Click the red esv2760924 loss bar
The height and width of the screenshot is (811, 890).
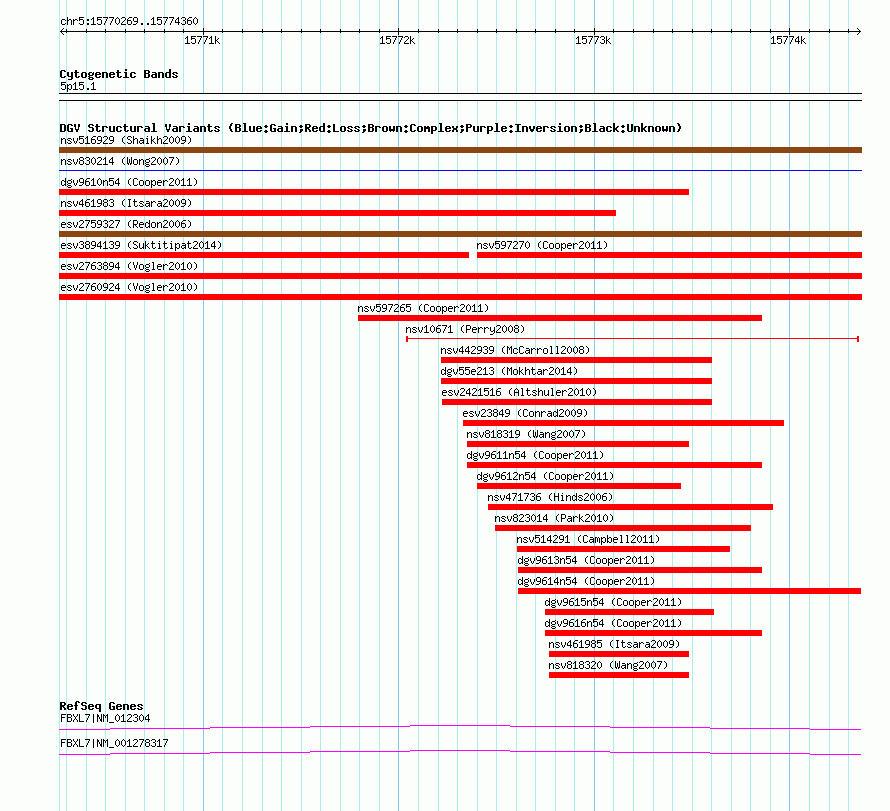[460, 297]
